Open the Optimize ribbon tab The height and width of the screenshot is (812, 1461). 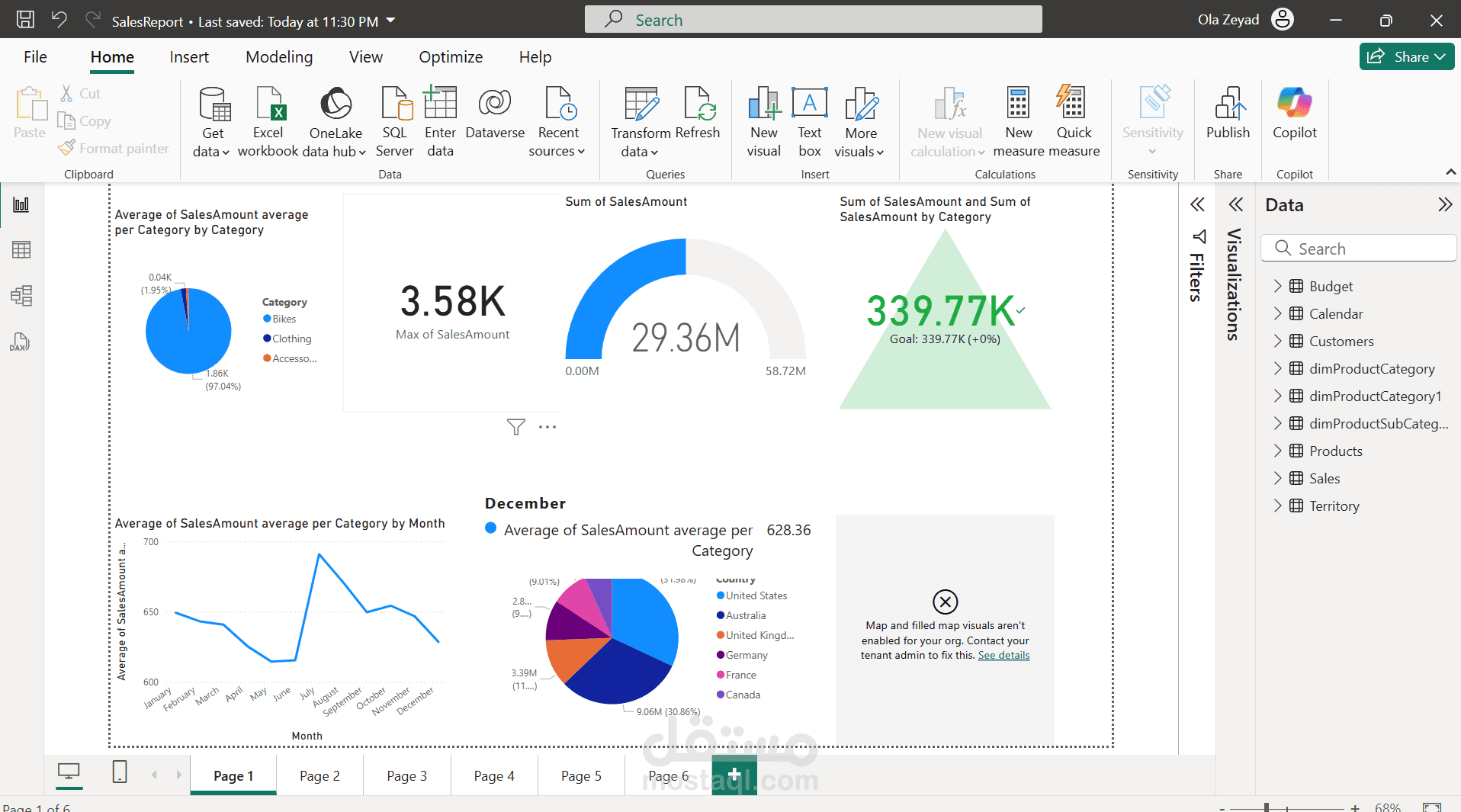pyautogui.click(x=451, y=57)
